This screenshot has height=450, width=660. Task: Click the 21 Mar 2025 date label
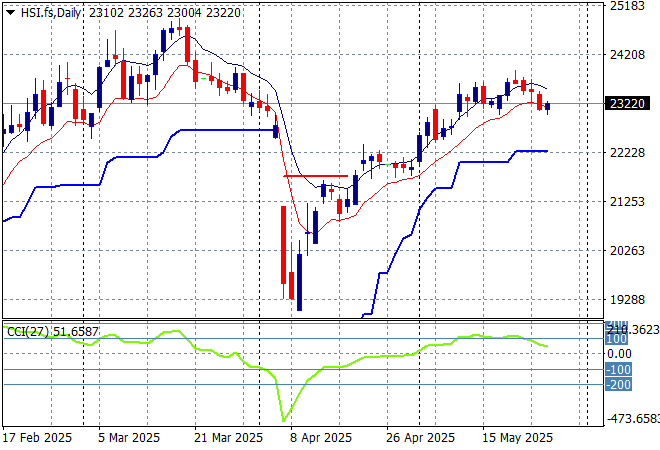coord(228,438)
